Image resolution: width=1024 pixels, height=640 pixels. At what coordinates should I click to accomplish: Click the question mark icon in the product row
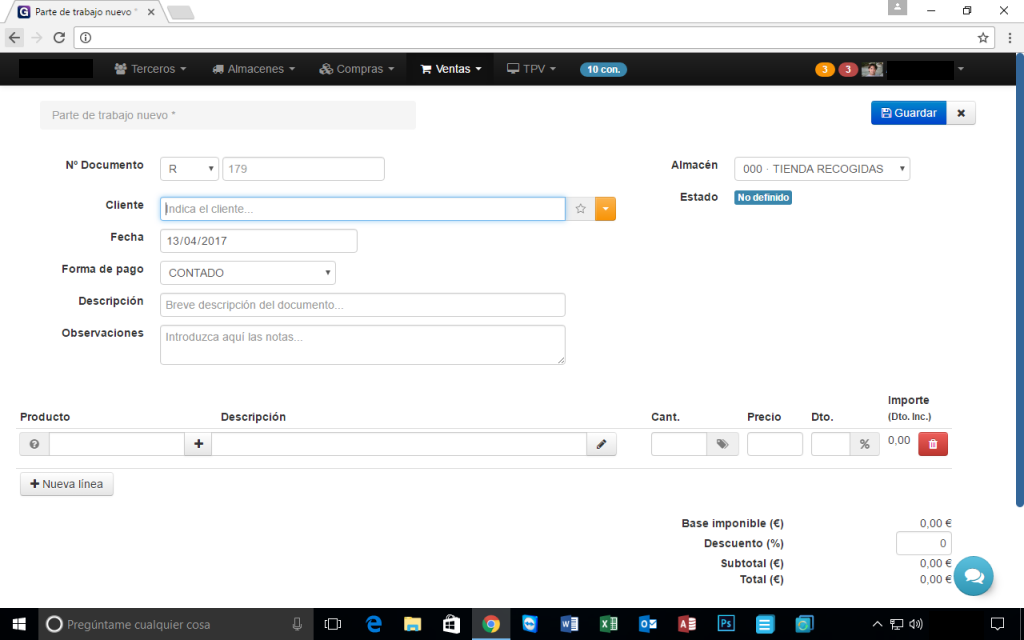click(x=34, y=445)
